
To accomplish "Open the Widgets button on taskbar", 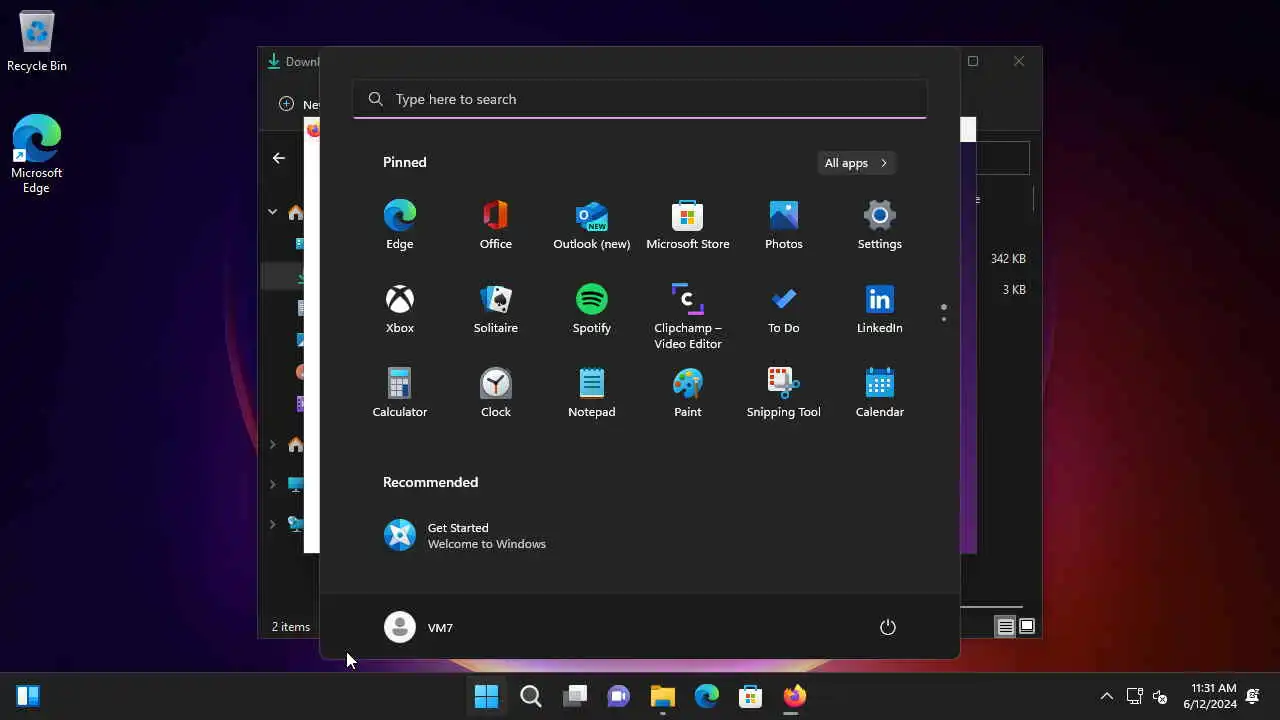I will 28,696.
